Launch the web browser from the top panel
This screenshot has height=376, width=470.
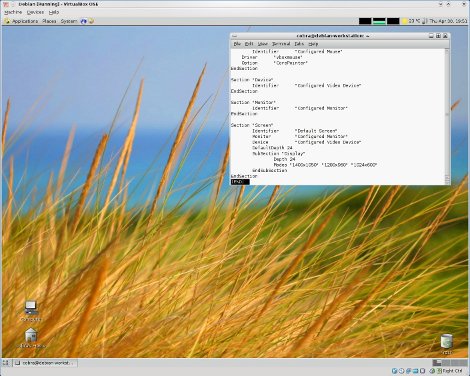click(x=83, y=21)
